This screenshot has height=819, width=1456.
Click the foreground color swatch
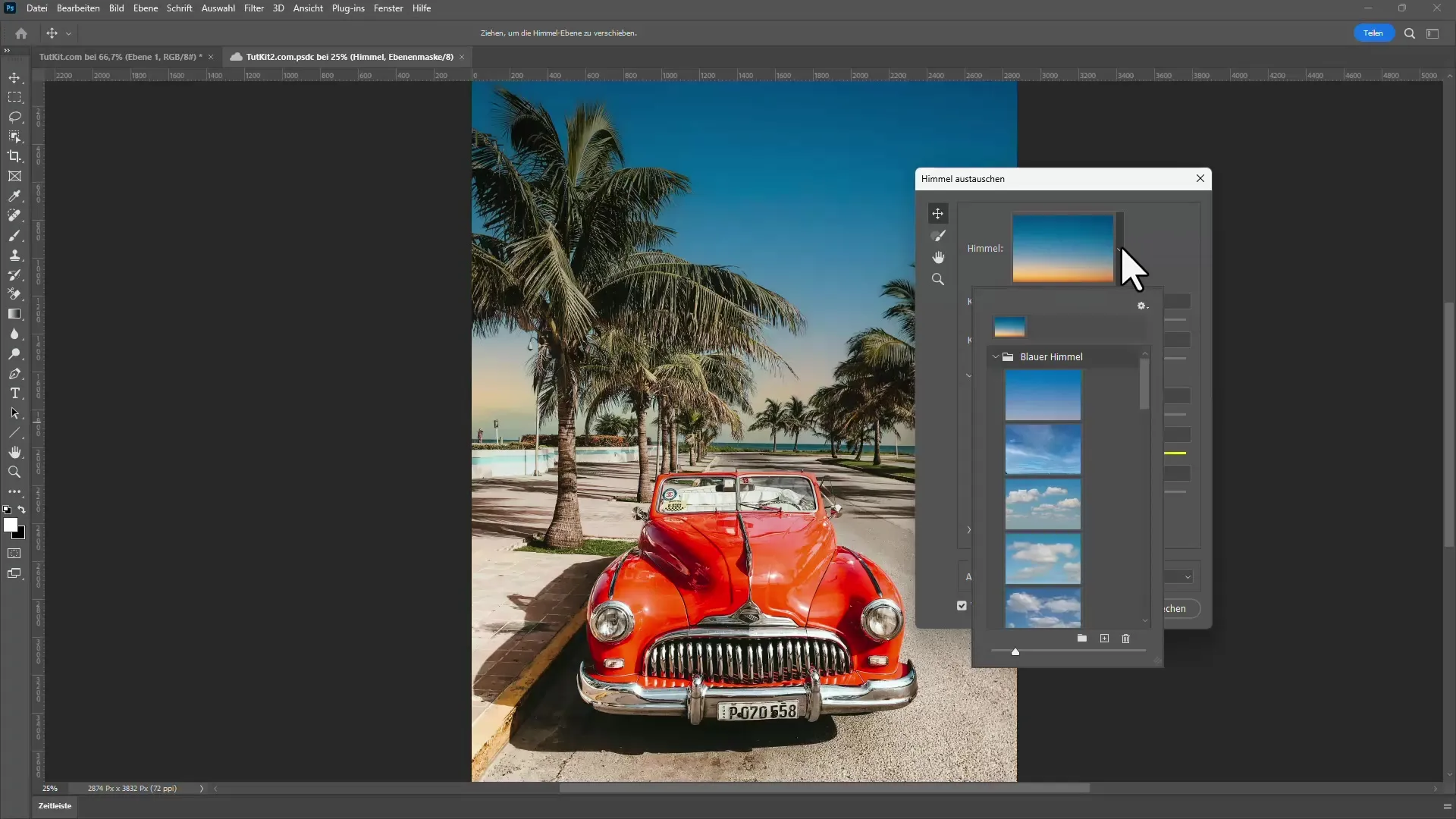tap(11, 525)
